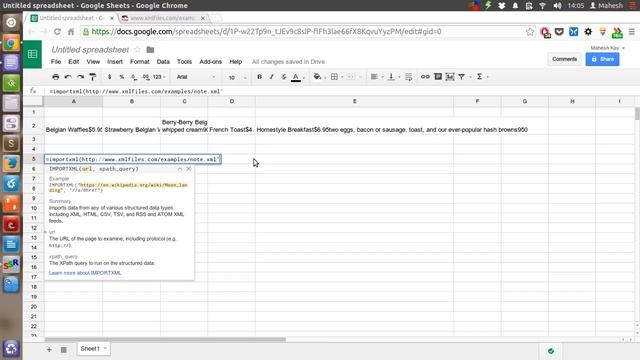Bookmark page with star in address bar
This screenshot has width=640, height=360.
click(x=530, y=31)
